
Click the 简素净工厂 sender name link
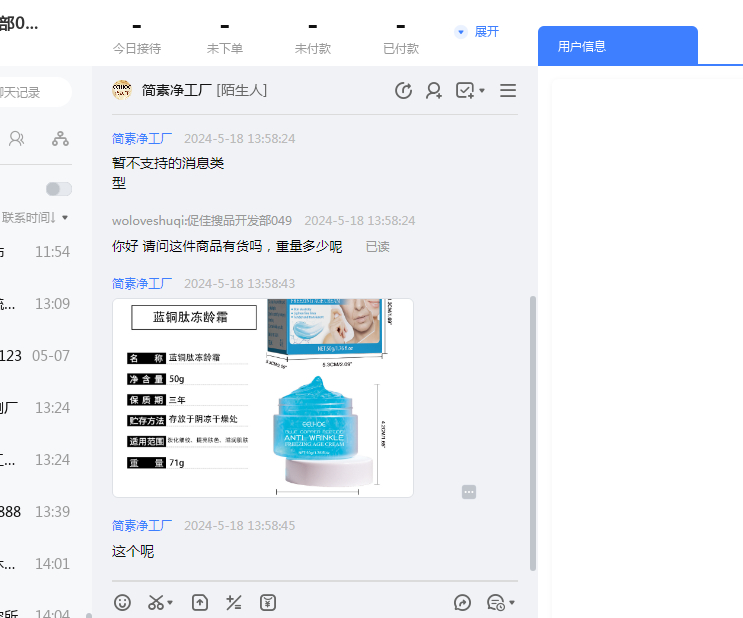142,139
